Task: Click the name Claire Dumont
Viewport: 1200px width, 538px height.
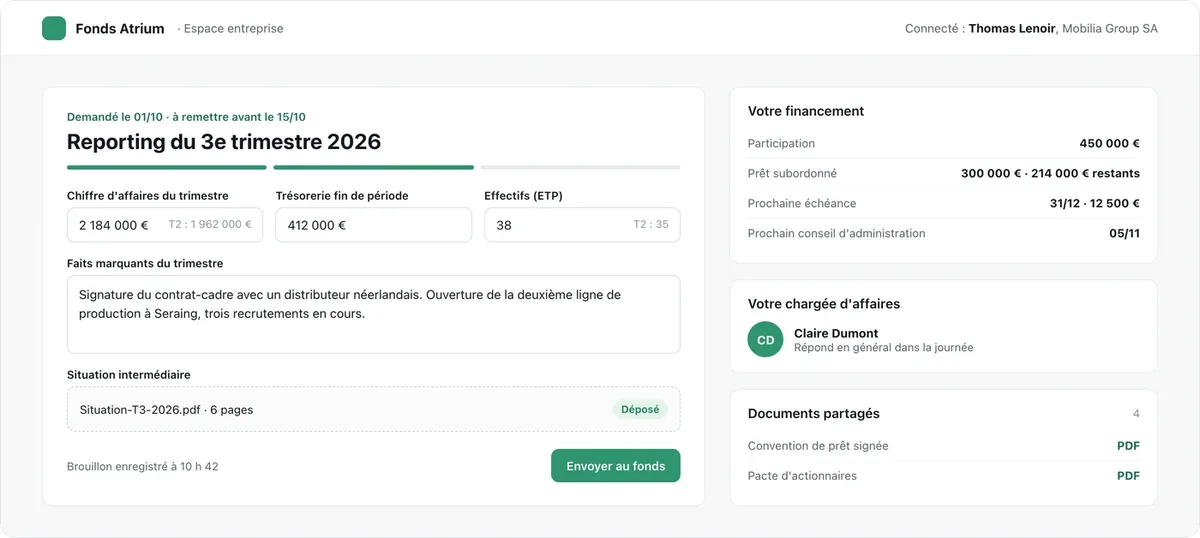Action: point(836,333)
